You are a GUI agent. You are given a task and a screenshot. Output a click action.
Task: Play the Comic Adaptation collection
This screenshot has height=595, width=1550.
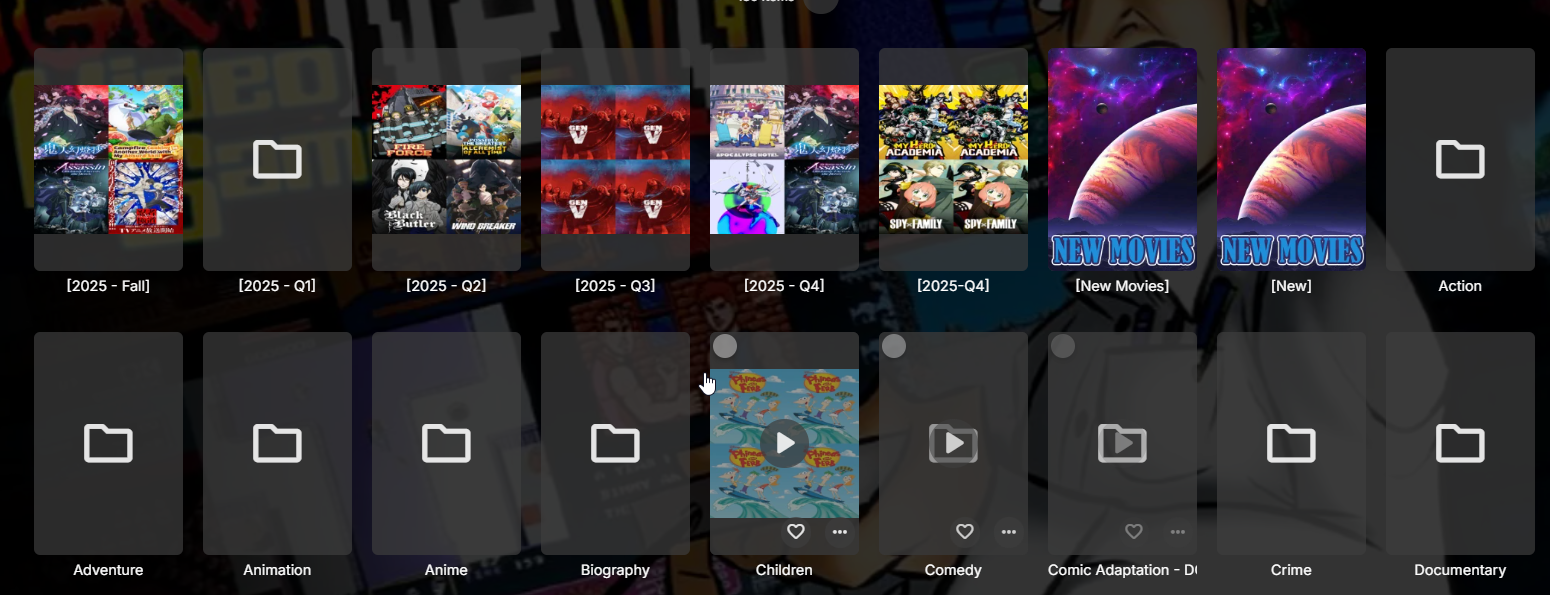tap(1122, 443)
